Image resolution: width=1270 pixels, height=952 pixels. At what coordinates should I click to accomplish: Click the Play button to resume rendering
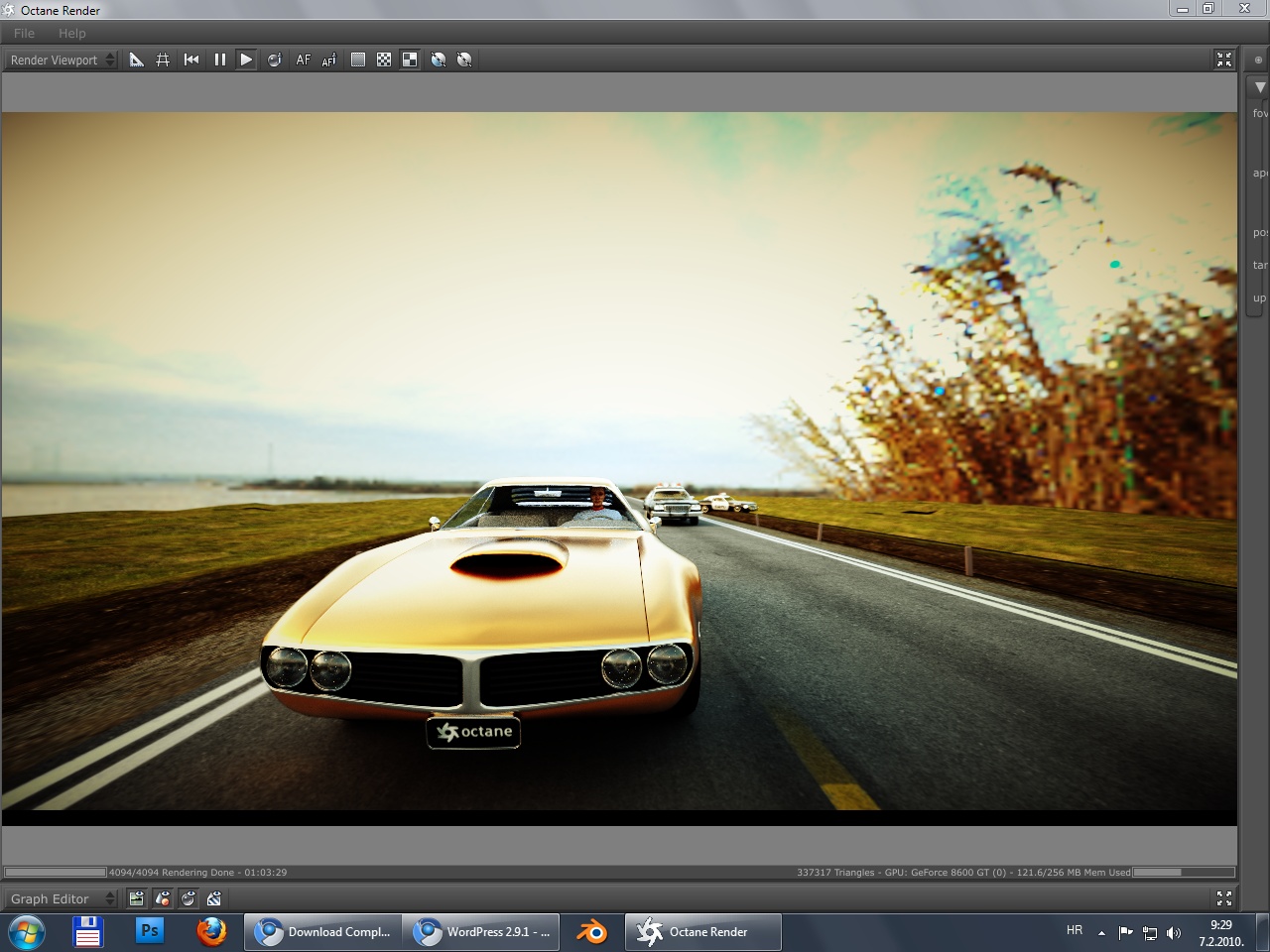click(x=246, y=59)
